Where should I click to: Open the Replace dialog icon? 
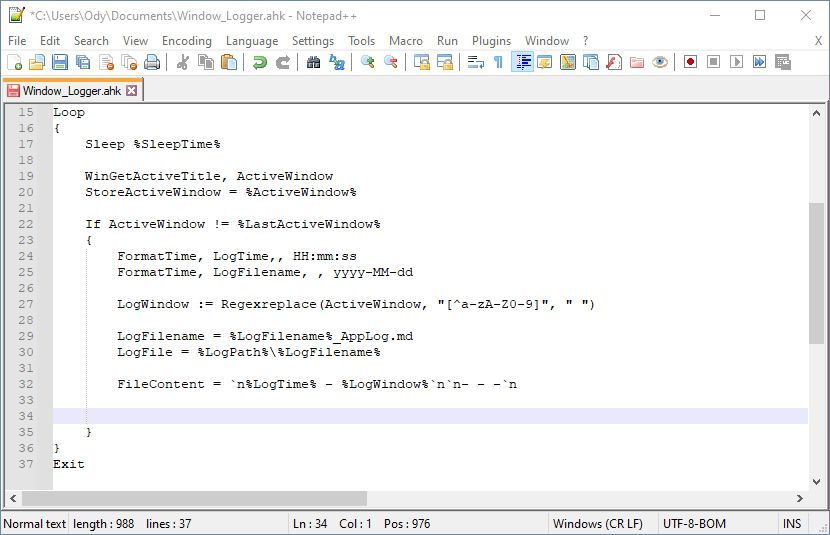[x=337, y=62]
